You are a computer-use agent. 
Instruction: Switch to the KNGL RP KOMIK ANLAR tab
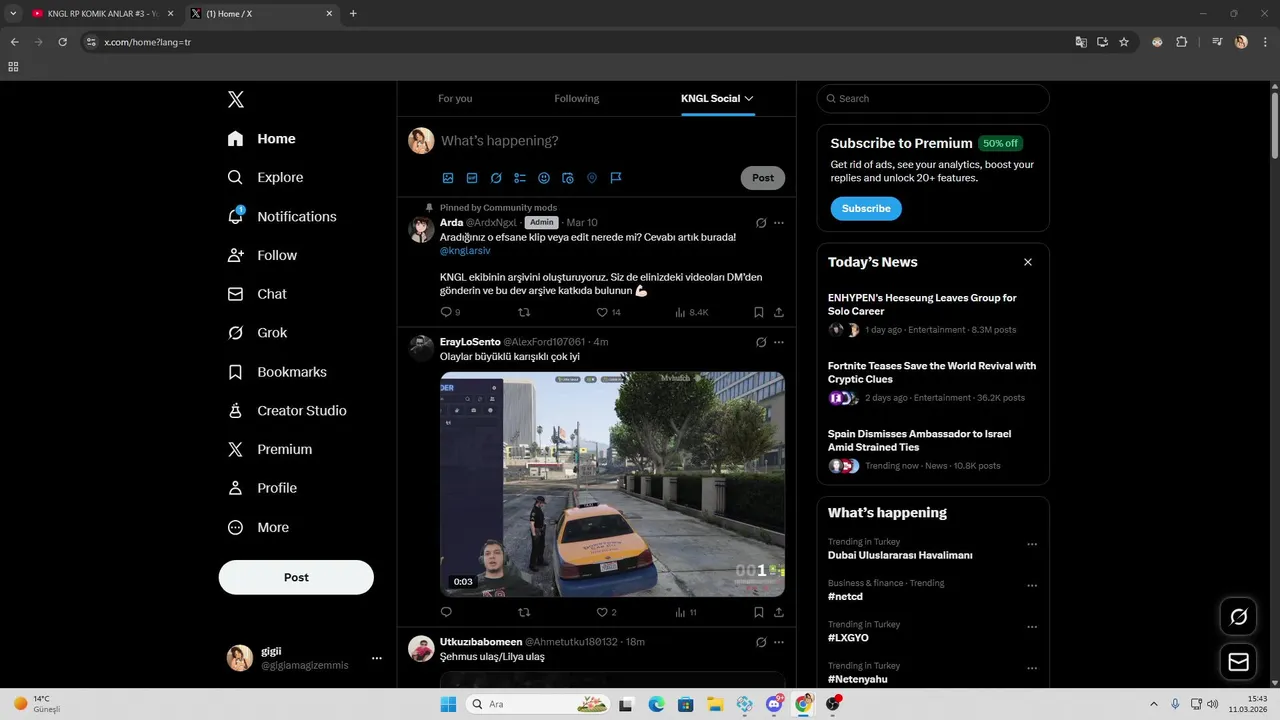pos(103,13)
